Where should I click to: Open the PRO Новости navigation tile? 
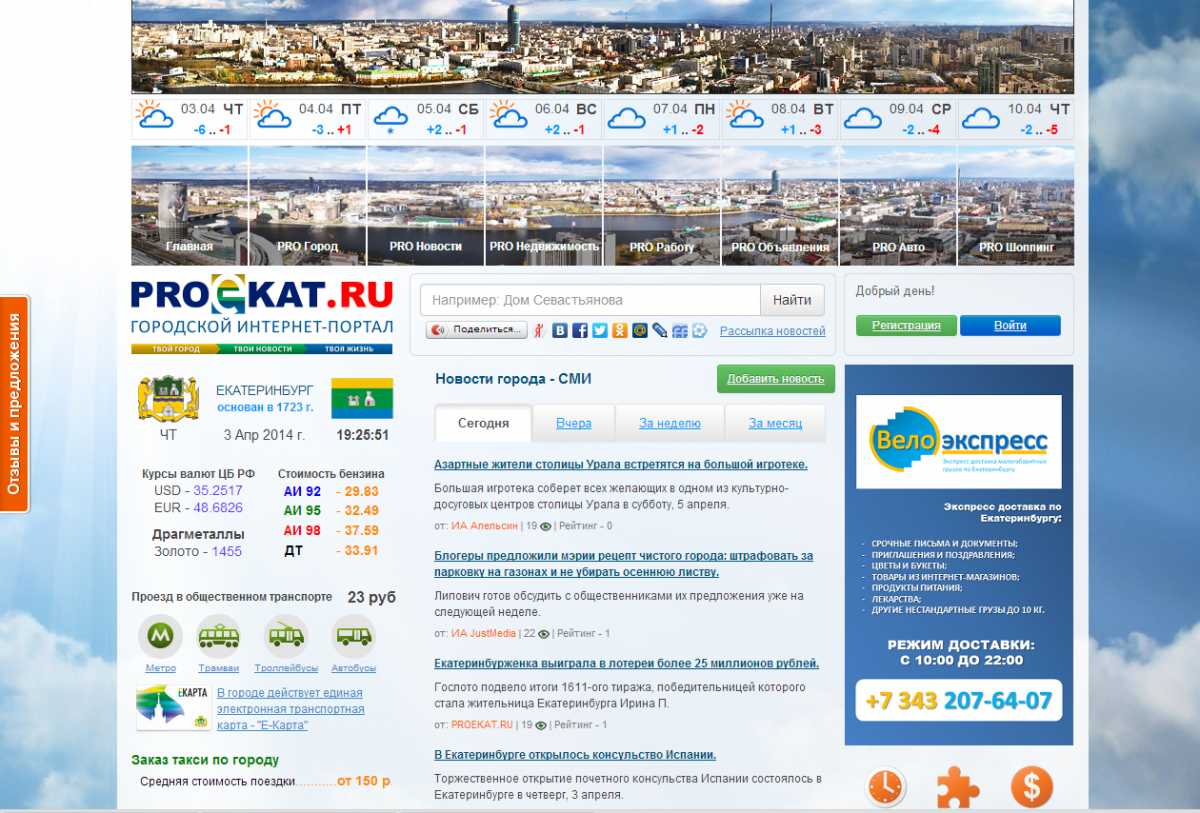pos(426,206)
